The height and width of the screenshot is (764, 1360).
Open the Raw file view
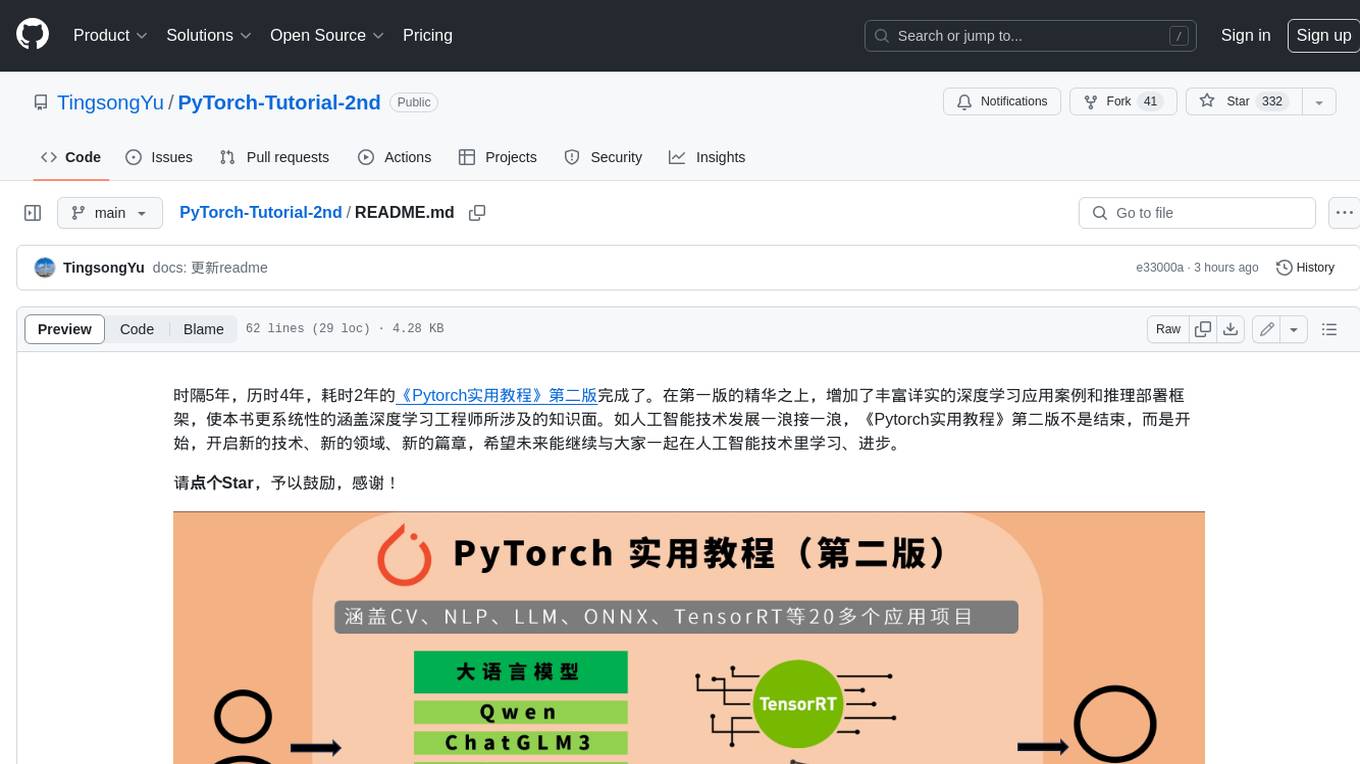tap(1168, 329)
